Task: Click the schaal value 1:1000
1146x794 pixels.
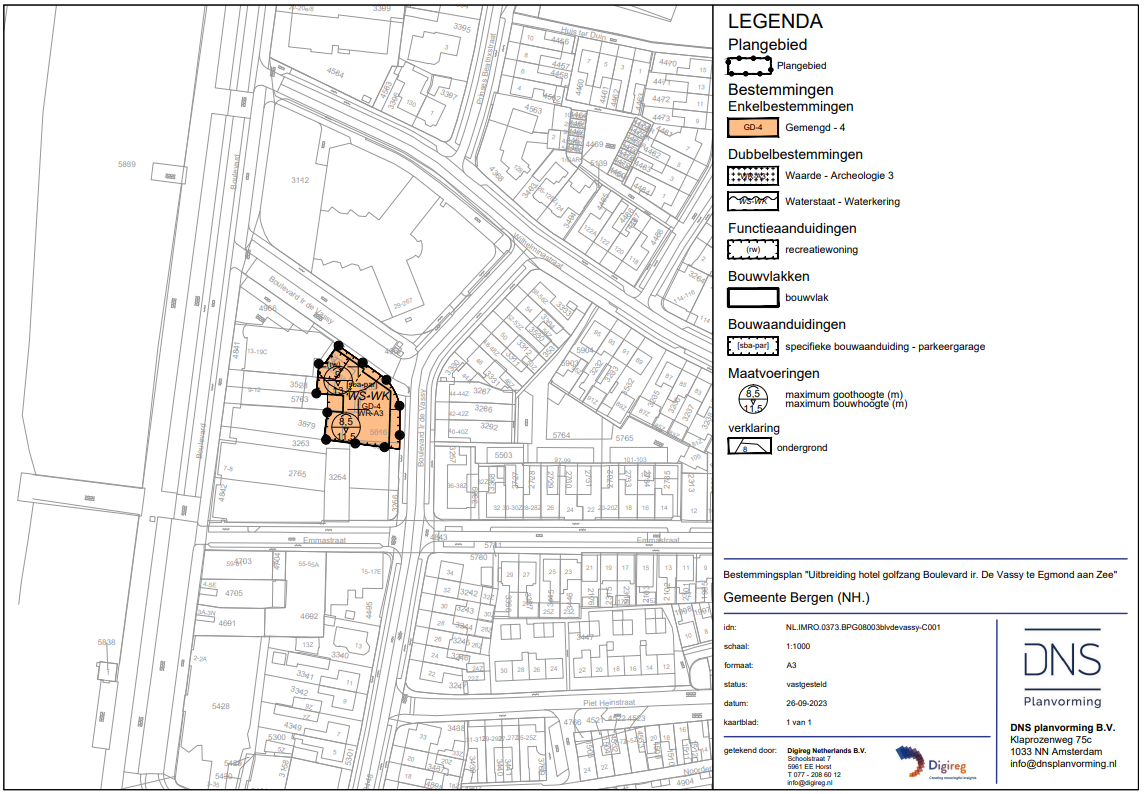Action: point(798,646)
